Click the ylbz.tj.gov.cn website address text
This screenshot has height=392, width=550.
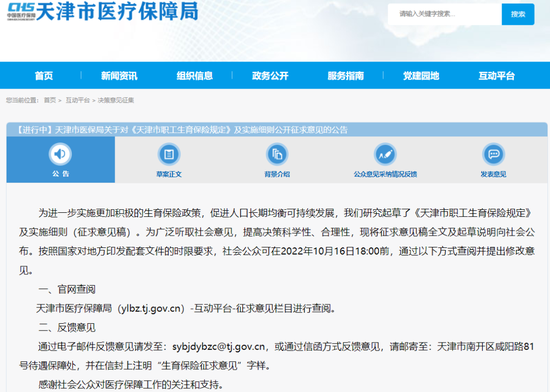coord(150,309)
